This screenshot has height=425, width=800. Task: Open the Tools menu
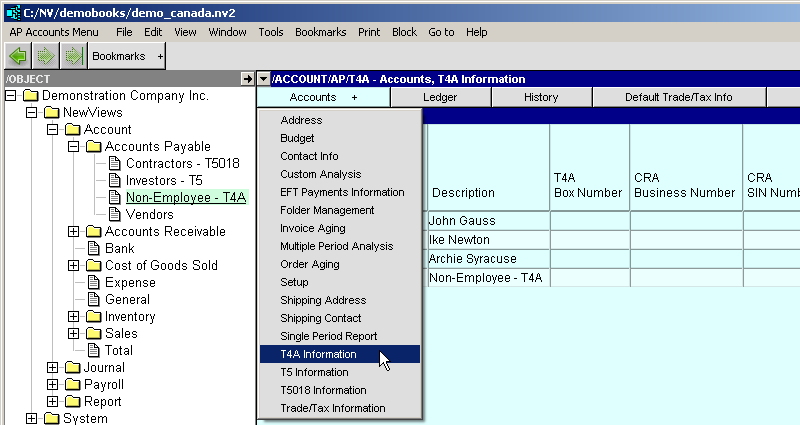tap(270, 32)
